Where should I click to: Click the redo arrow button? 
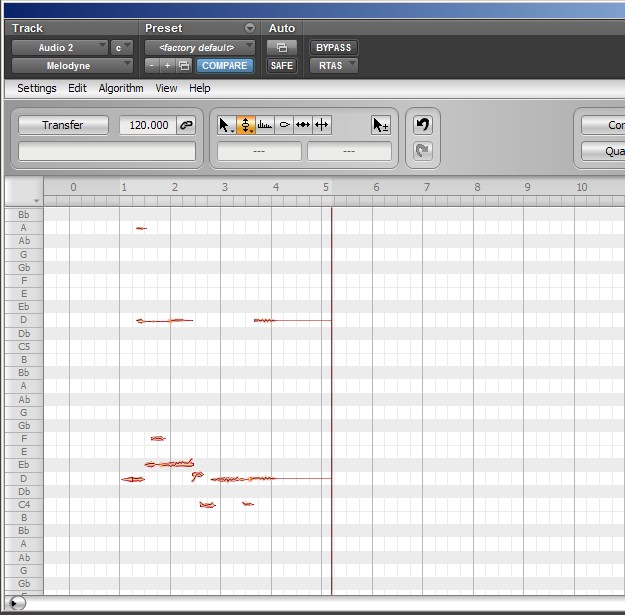[423, 151]
